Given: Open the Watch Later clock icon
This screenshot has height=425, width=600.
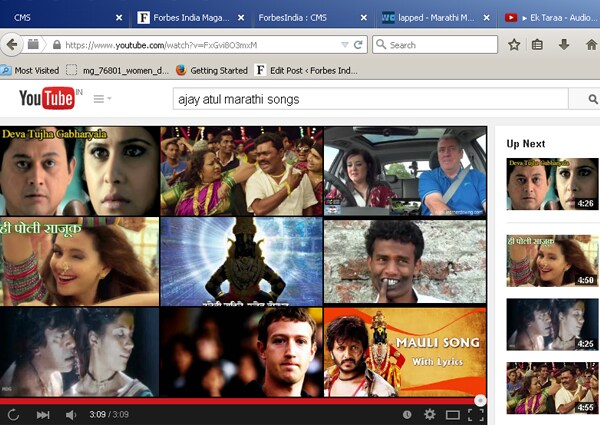Looking at the screenshot, I should [407, 414].
